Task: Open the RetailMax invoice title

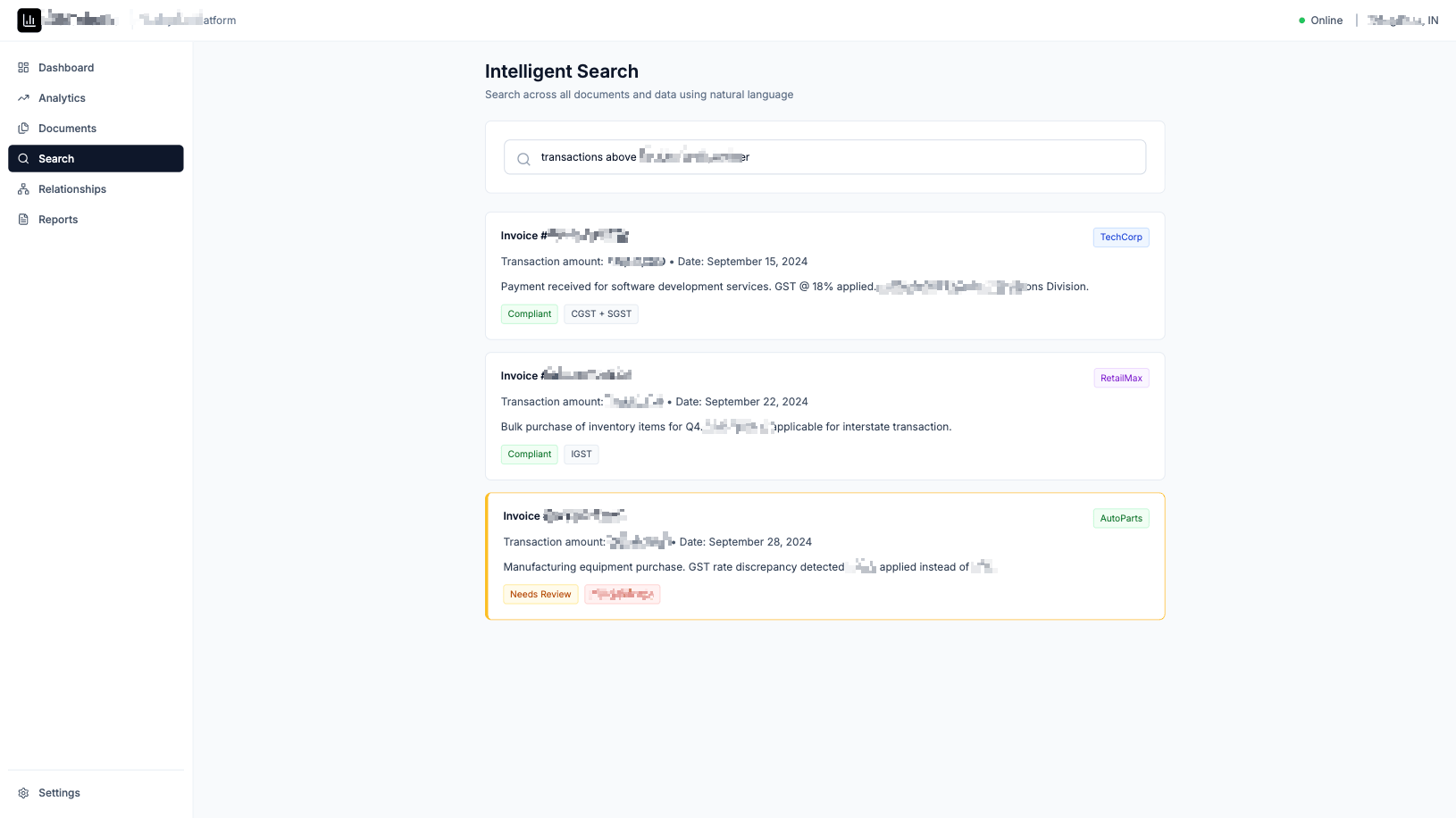Action: tap(566, 376)
